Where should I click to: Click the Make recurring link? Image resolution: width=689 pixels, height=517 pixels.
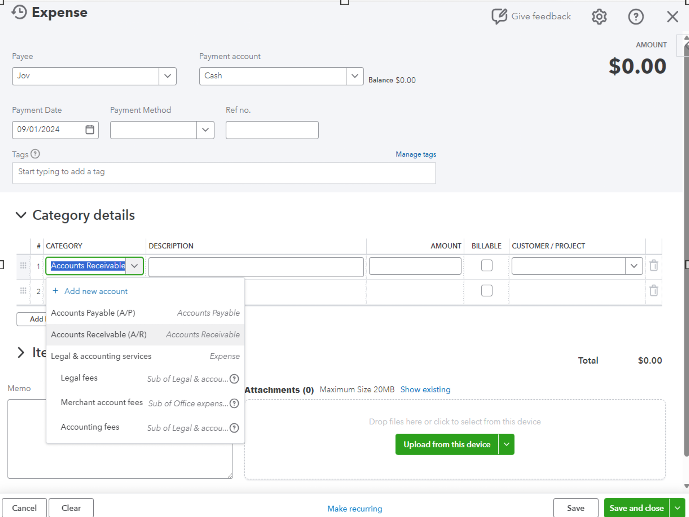pos(355,509)
